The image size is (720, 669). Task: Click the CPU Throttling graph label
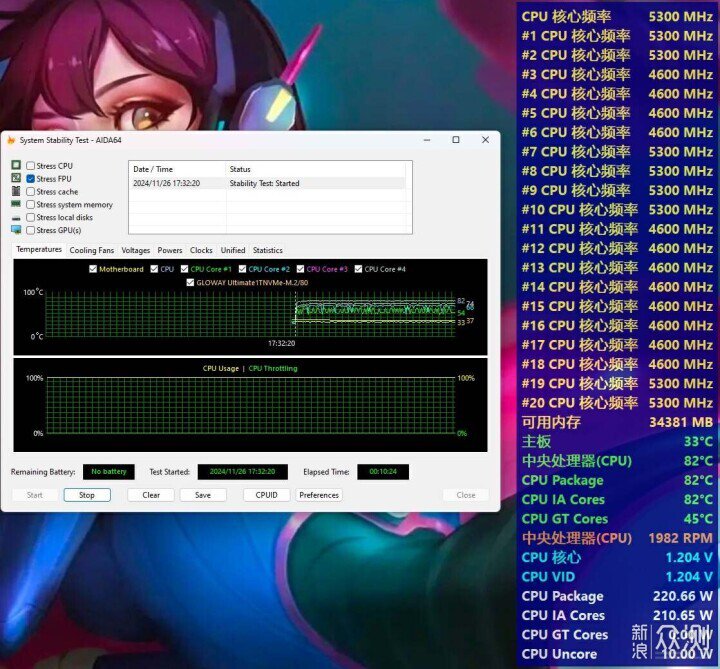pyautogui.click(x=273, y=368)
